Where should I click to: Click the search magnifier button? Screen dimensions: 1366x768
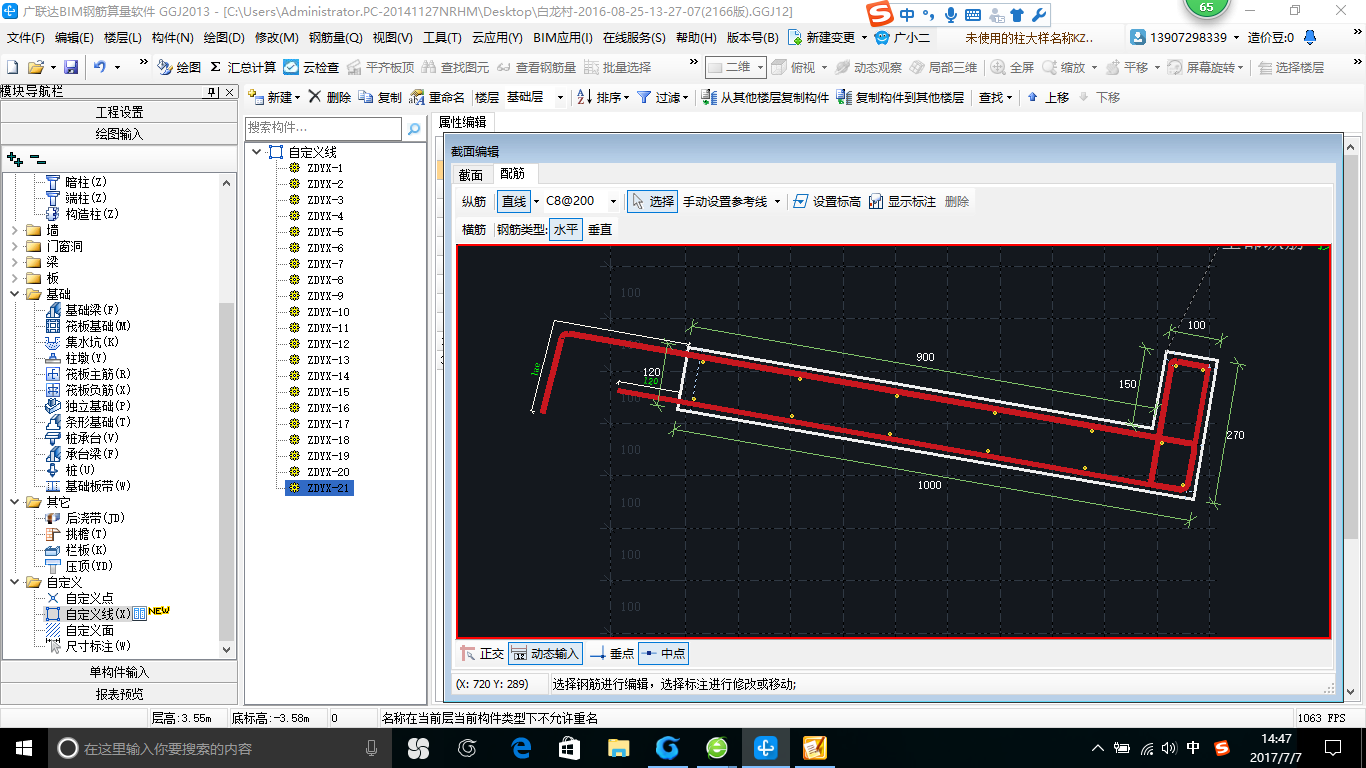(413, 129)
